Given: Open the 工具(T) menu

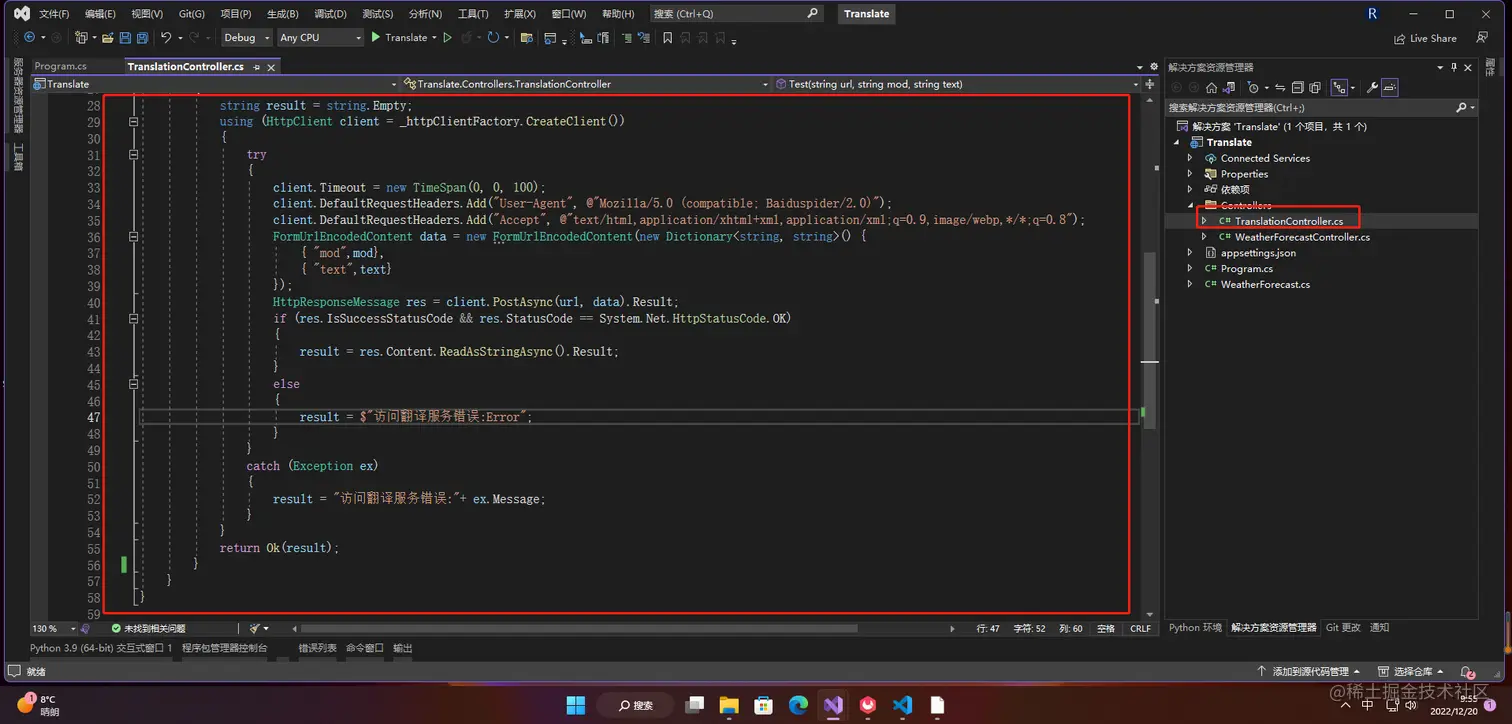Looking at the screenshot, I should tap(473, 14).
